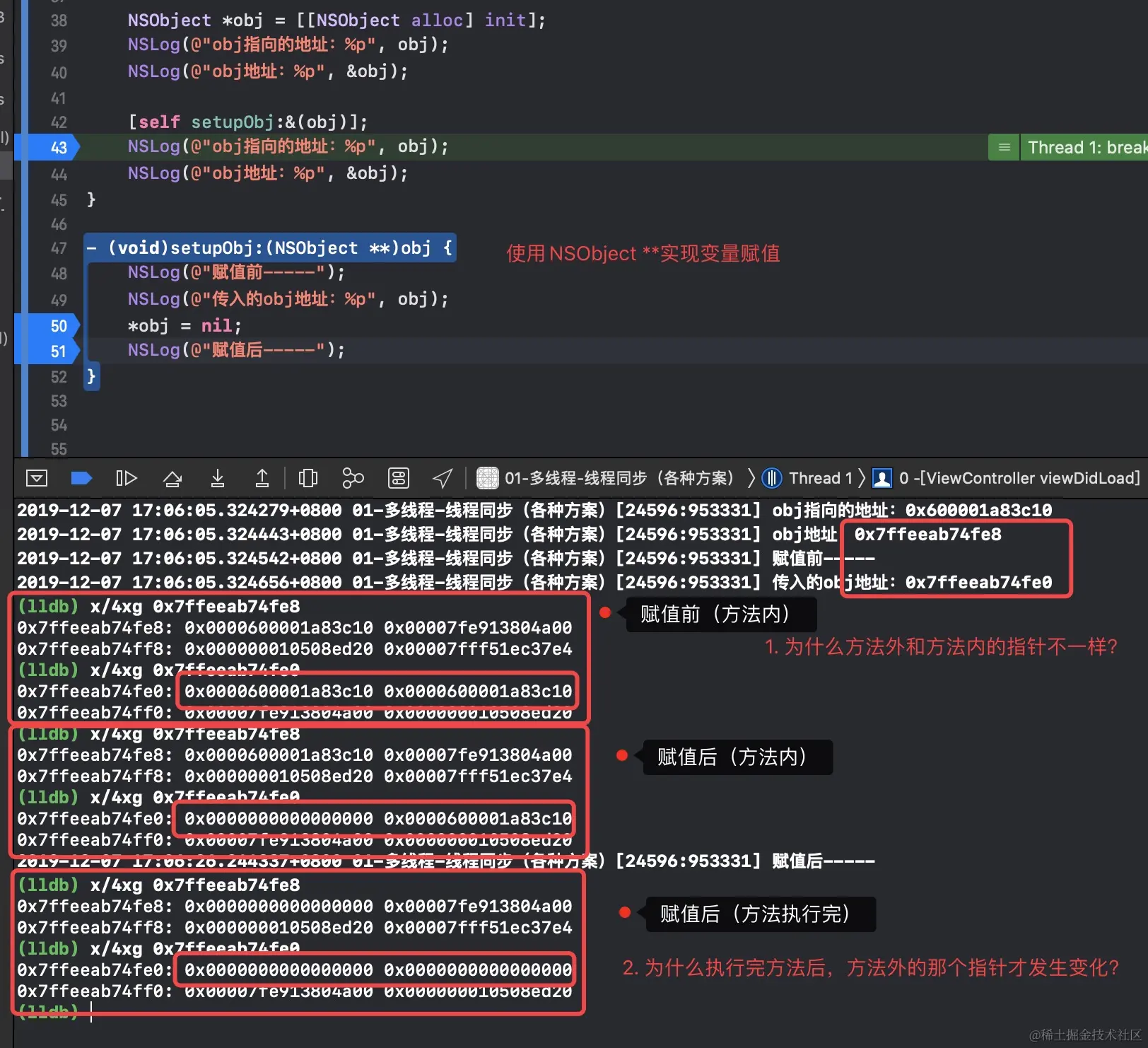Deactivate breakpoints with the blue breakpoint icon
The image size is (1148, 1048).
pos(81,479)
